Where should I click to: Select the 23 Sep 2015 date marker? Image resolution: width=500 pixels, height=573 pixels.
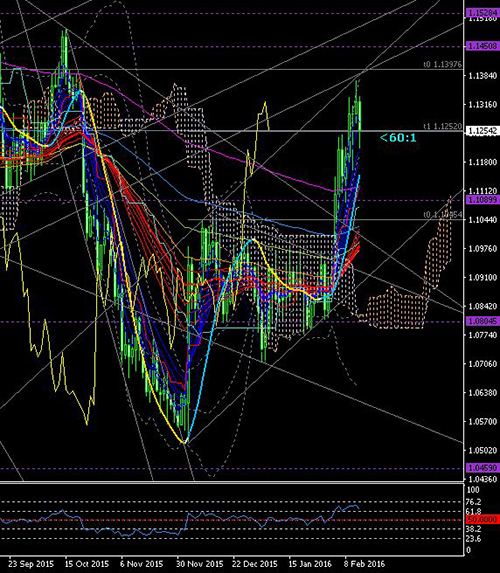31,563
